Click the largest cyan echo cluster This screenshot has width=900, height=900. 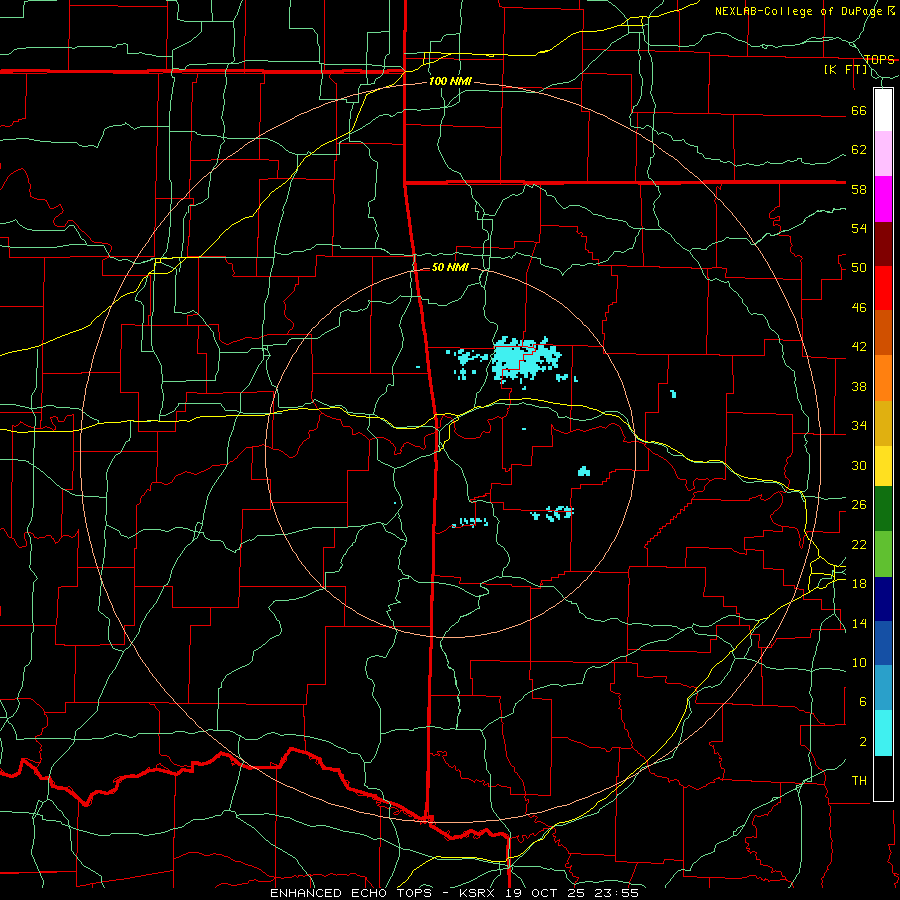[525, 360]
